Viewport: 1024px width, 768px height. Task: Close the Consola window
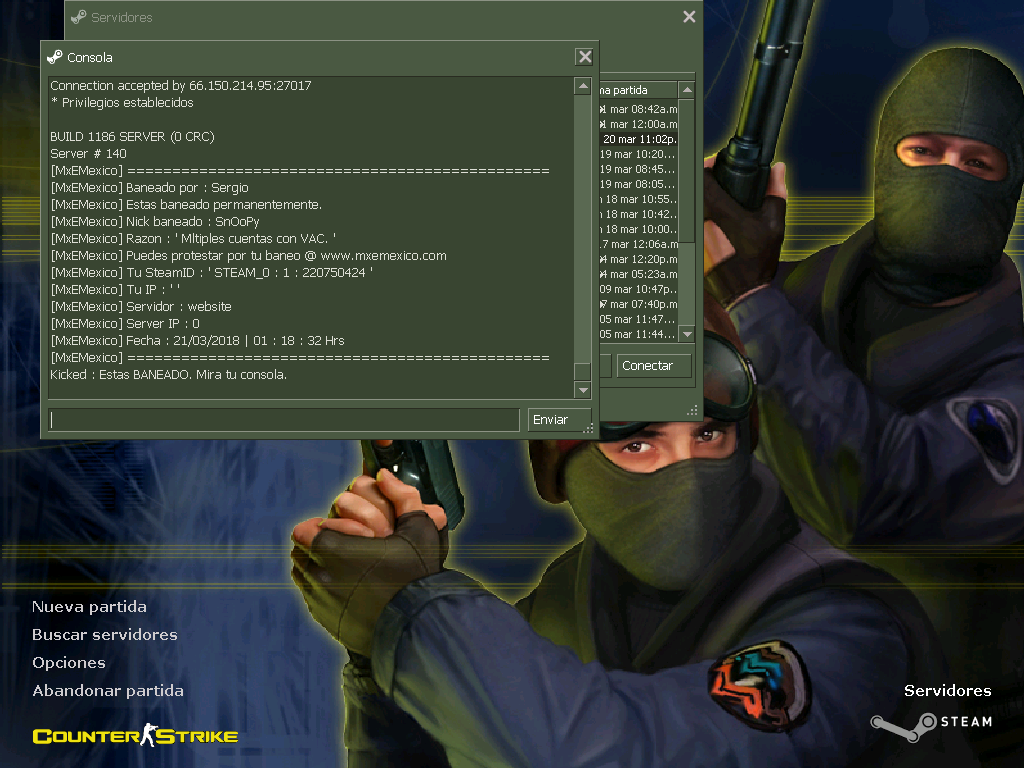585,57
